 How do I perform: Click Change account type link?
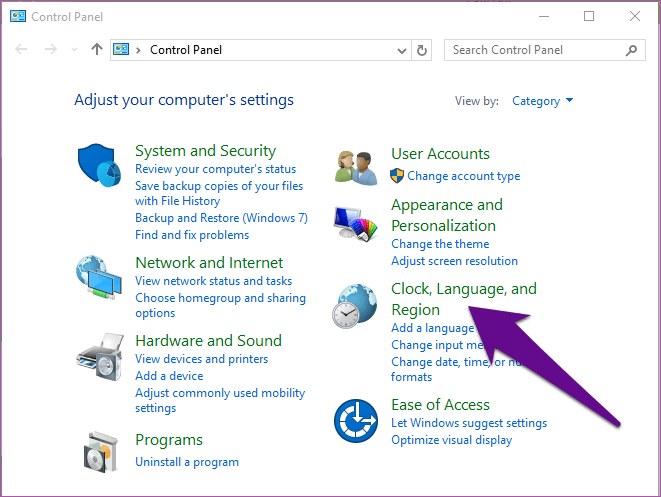(x=463, y=176)
